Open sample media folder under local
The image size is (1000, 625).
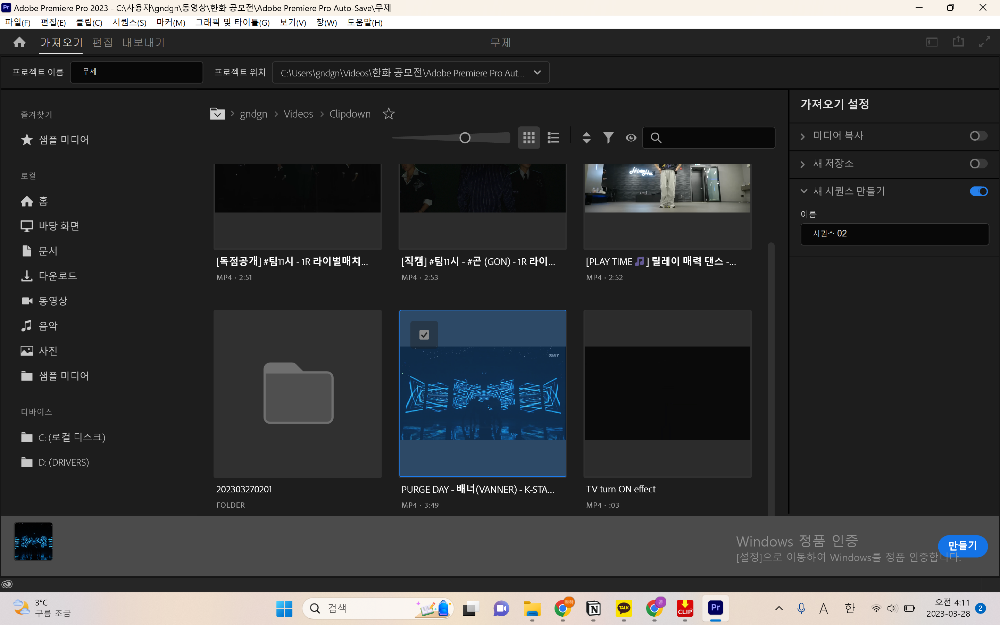55,376
